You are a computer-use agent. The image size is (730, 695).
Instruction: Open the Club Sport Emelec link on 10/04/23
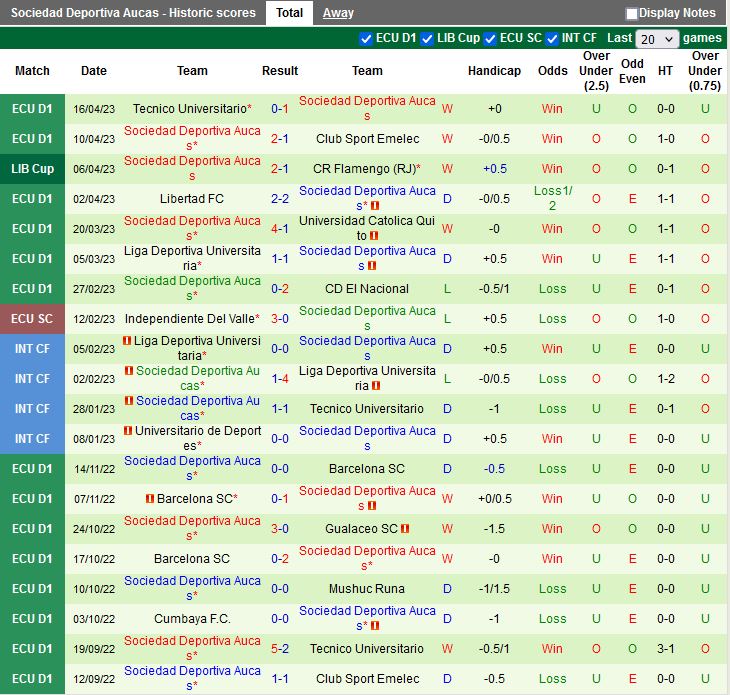(367, 139)
